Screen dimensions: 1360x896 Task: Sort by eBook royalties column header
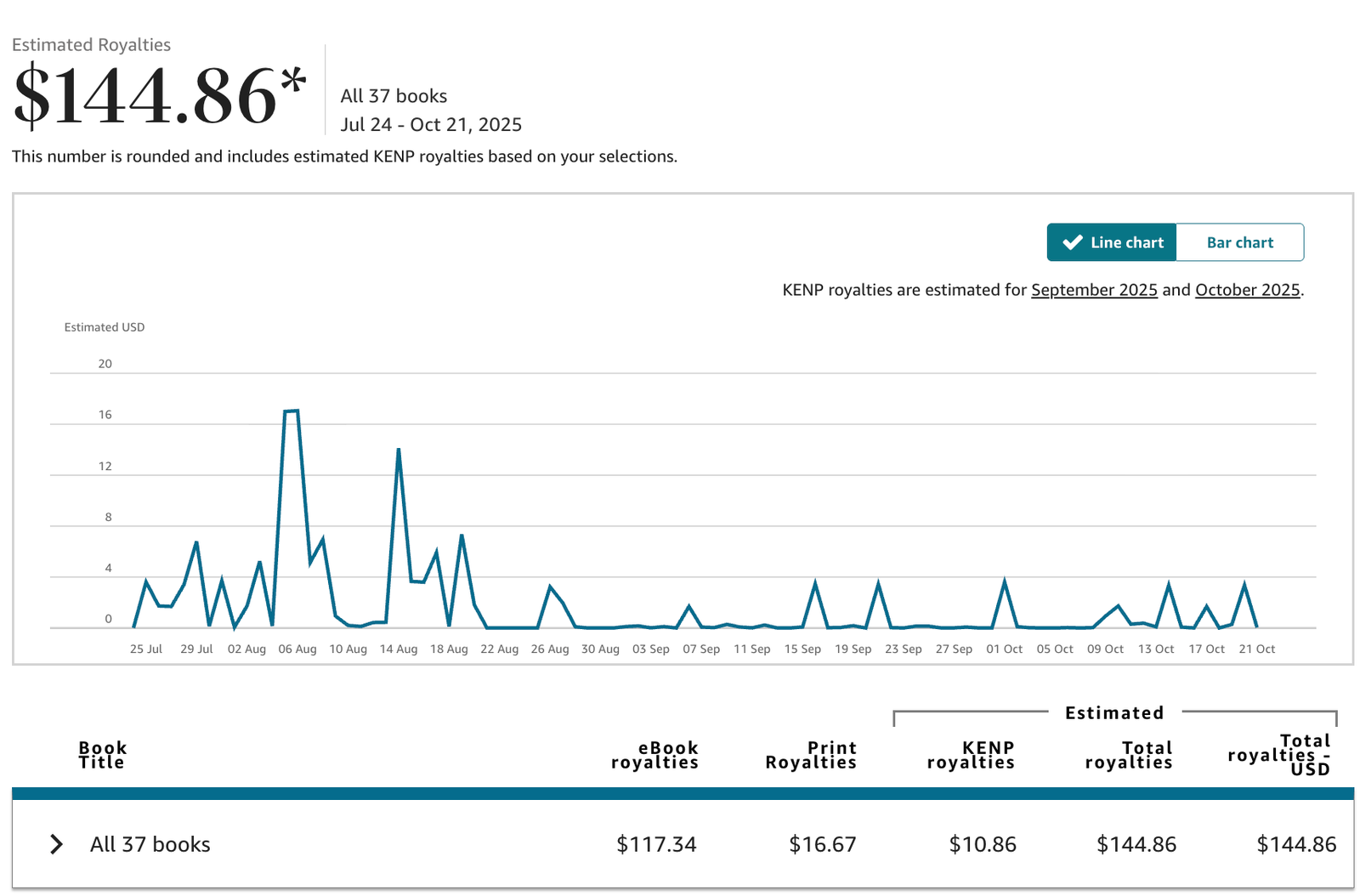[x=654, y=755]
